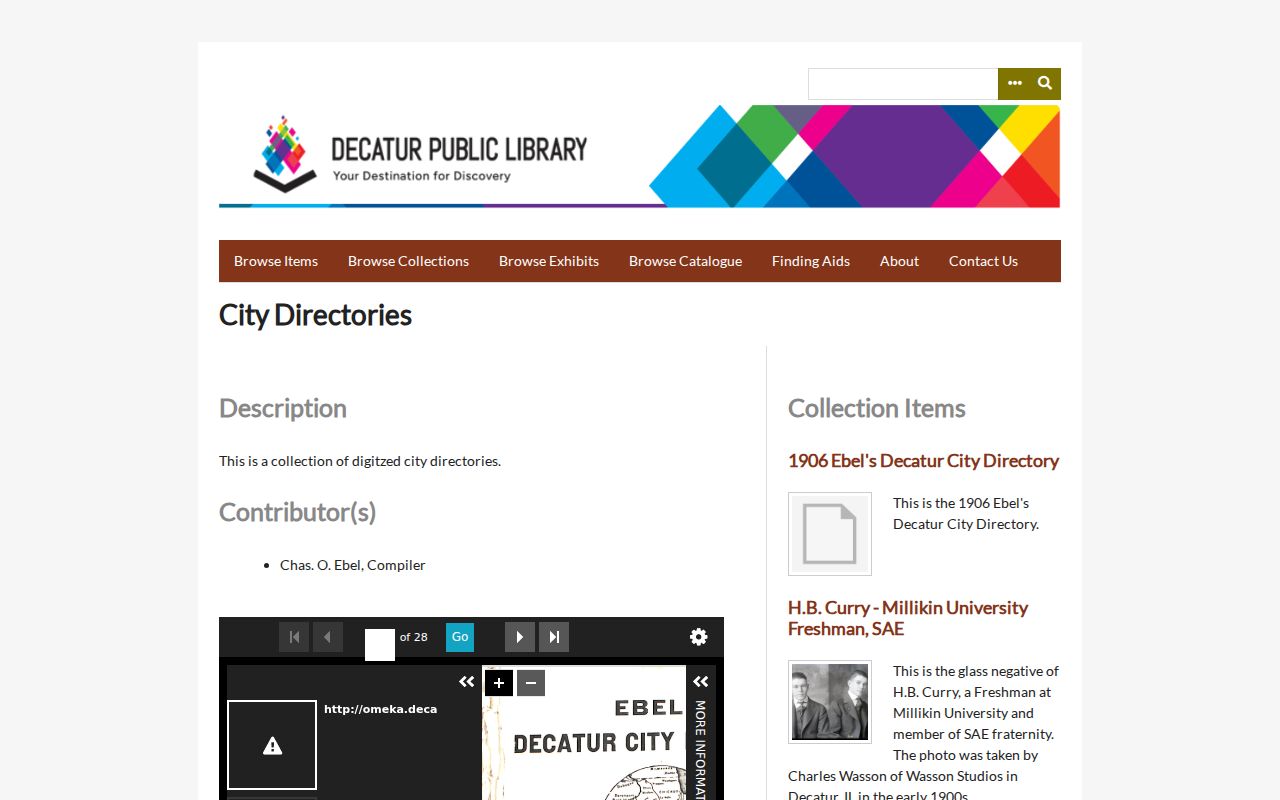This screenshot has width=1280, height=800.
Task: Click the 'of 28' page count text
Action: (414, 637)
